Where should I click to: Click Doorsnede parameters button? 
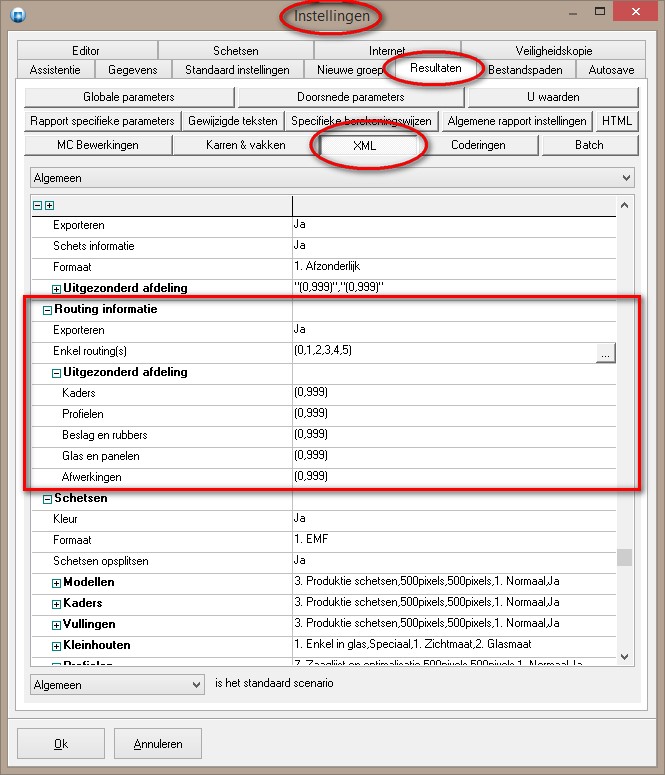pos(351,97)
